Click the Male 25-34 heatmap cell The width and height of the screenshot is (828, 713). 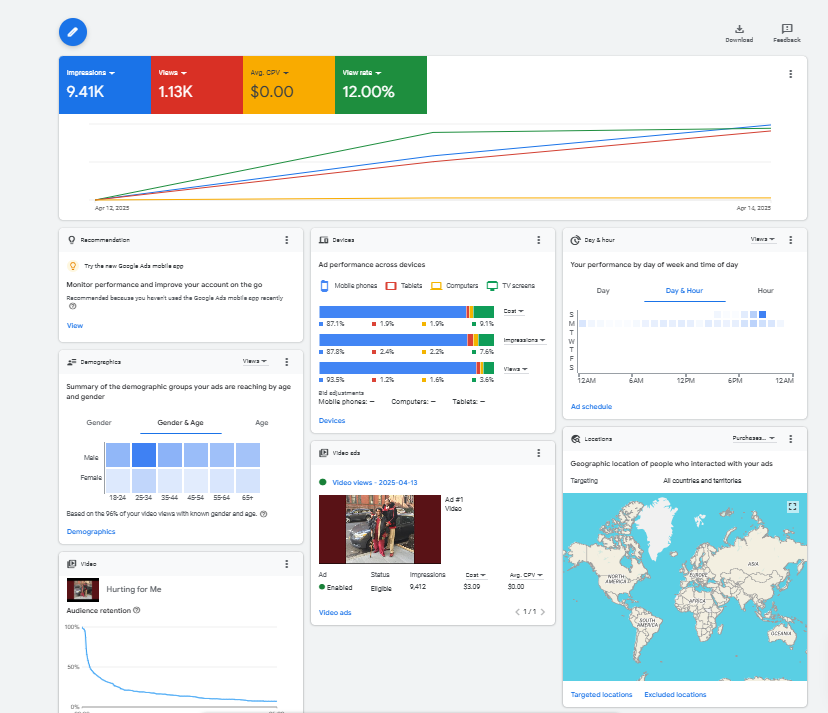tap(143, 455)
